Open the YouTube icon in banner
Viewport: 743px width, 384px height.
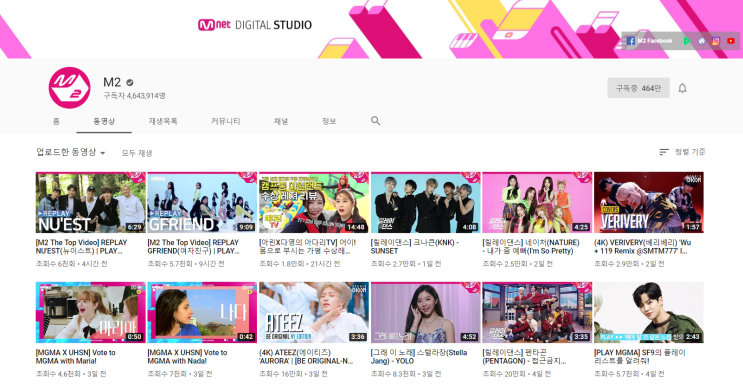tap(731, 41)
